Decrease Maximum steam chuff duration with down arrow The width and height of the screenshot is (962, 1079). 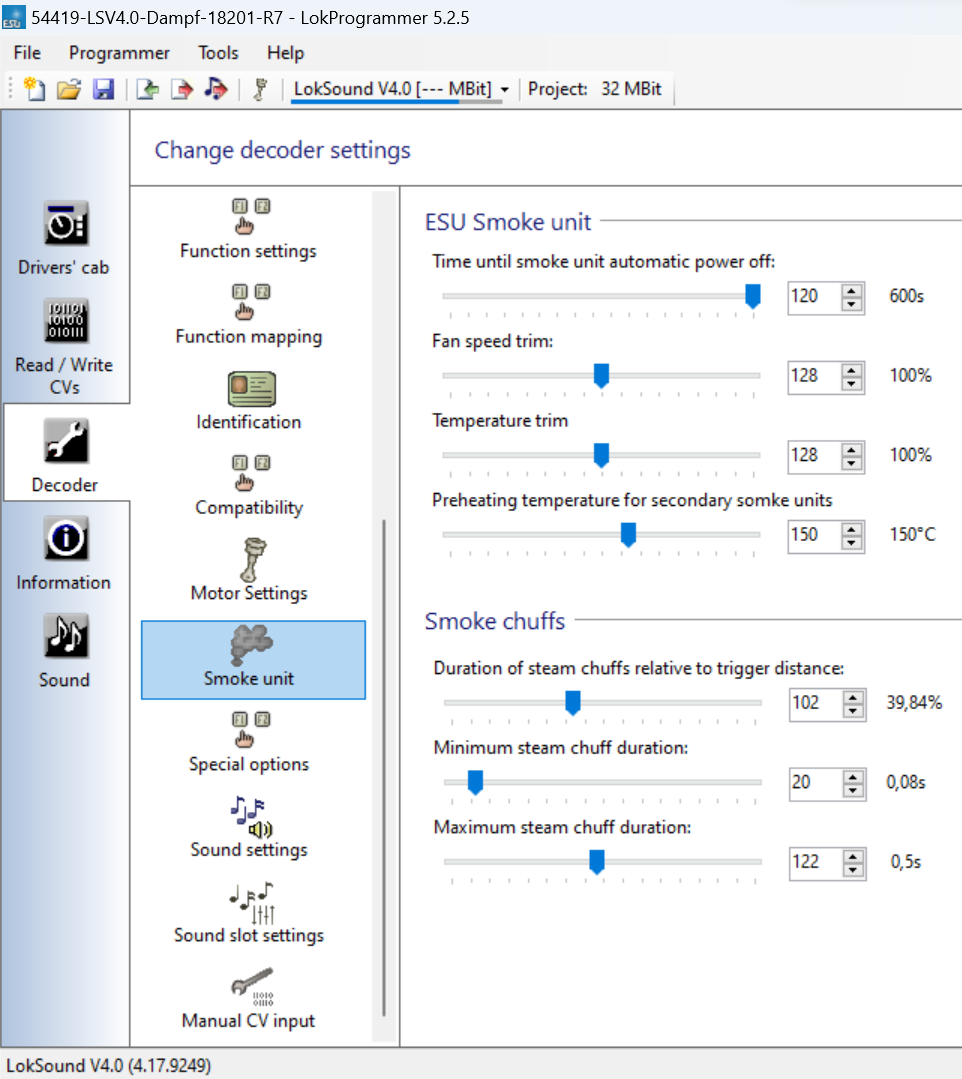[853, 869]
